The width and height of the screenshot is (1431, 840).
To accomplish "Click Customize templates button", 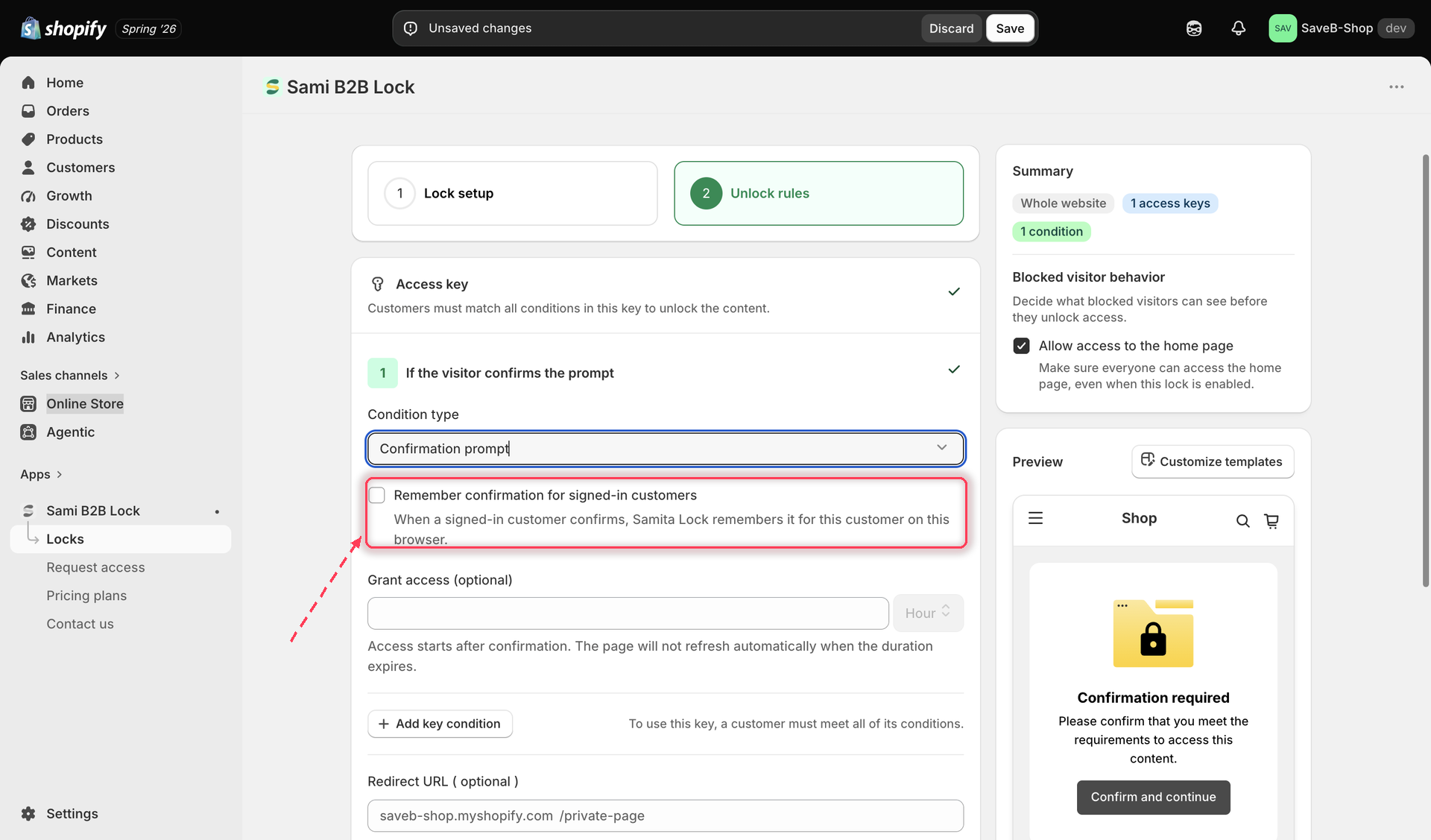I will 1213,462.
